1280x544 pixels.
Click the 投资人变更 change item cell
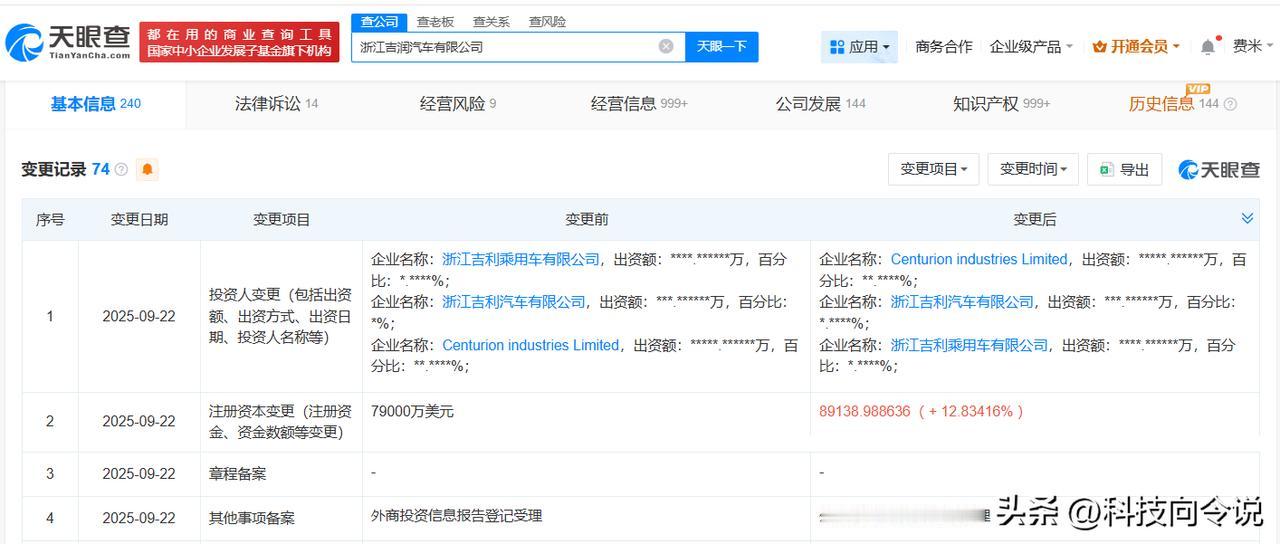281,316
